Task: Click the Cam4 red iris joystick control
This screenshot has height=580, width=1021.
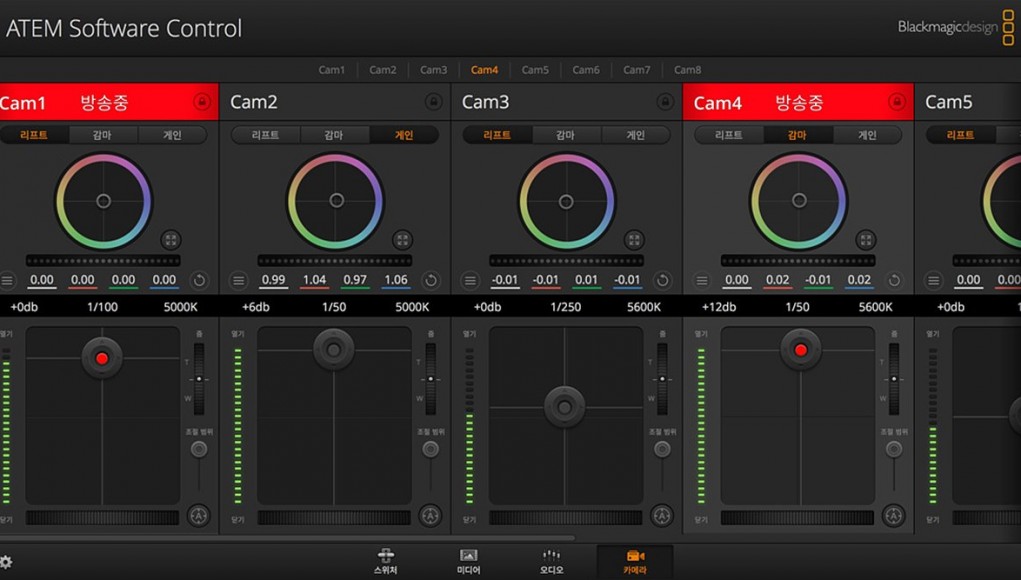Action: pyautogui.click(x=801, y=350)
